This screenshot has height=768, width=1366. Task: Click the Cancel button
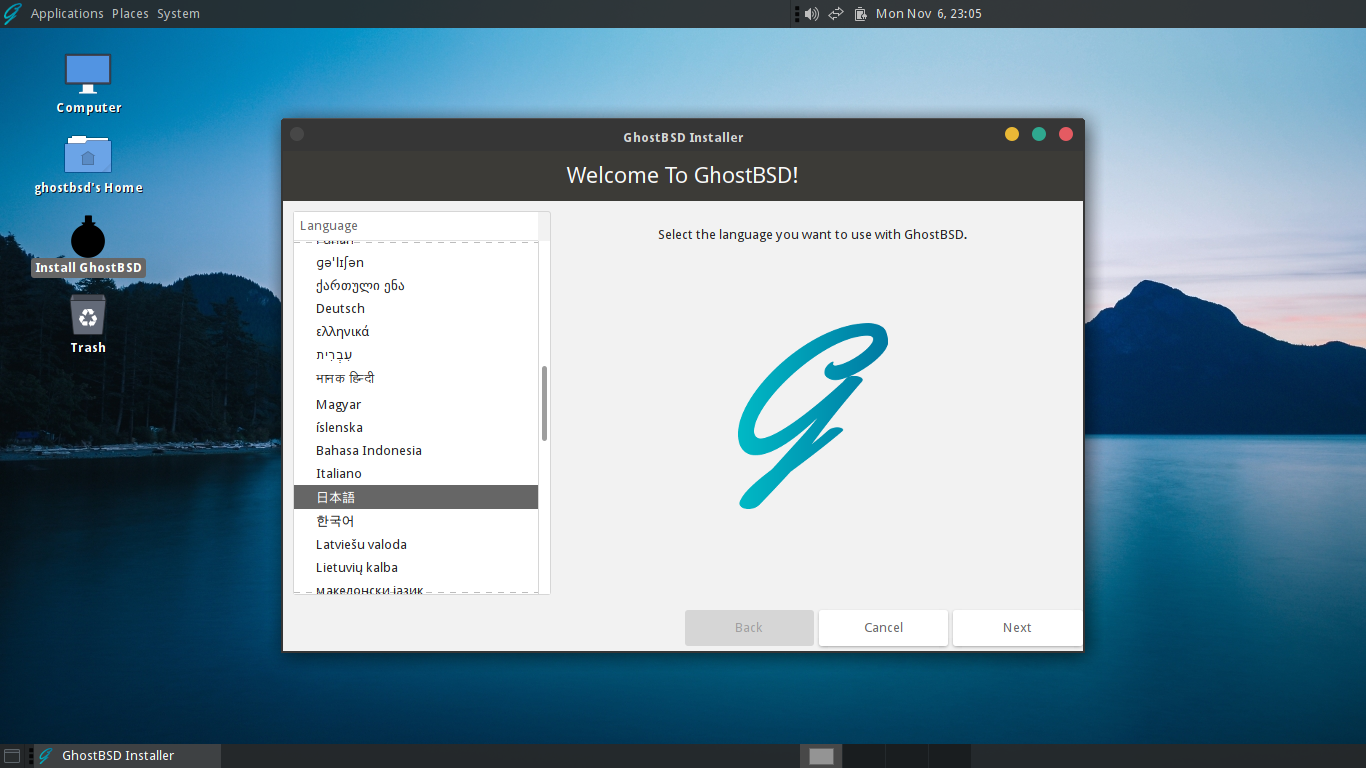883,628
